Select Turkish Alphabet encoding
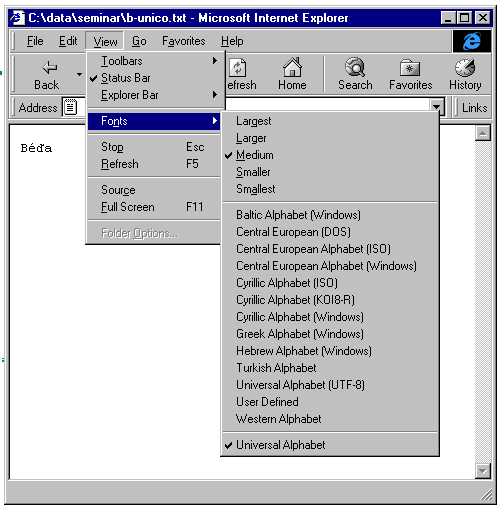Viewport: 503px width, 508px height. (x=330, y=368)
